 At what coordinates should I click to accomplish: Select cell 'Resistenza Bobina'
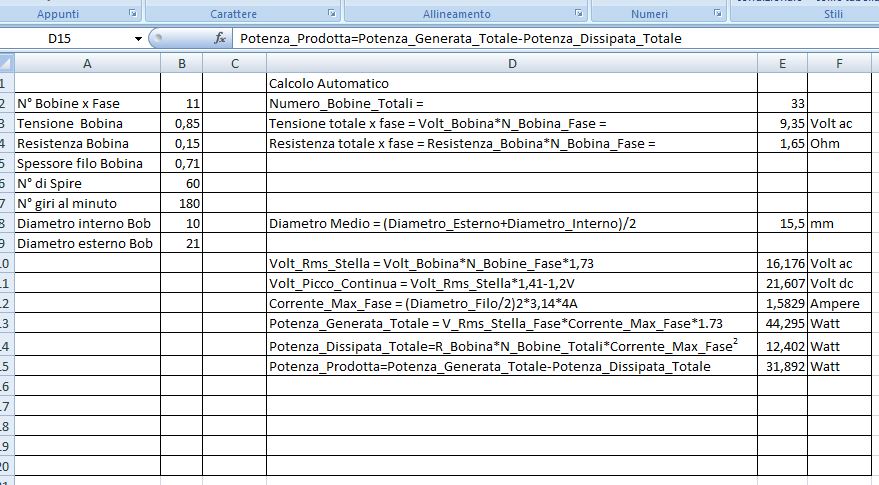[87, 144]
